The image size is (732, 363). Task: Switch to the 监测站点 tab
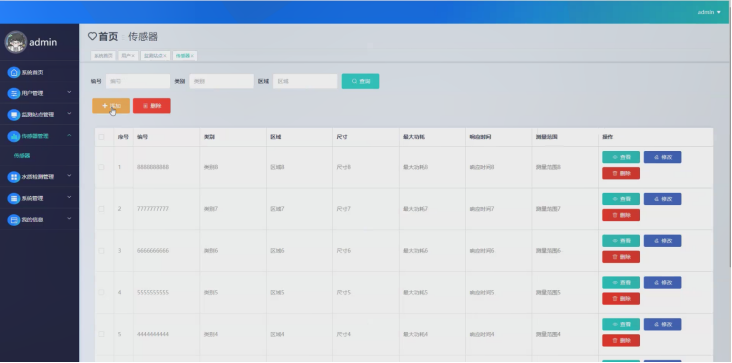pyautogui.click(x=154, y=56)
